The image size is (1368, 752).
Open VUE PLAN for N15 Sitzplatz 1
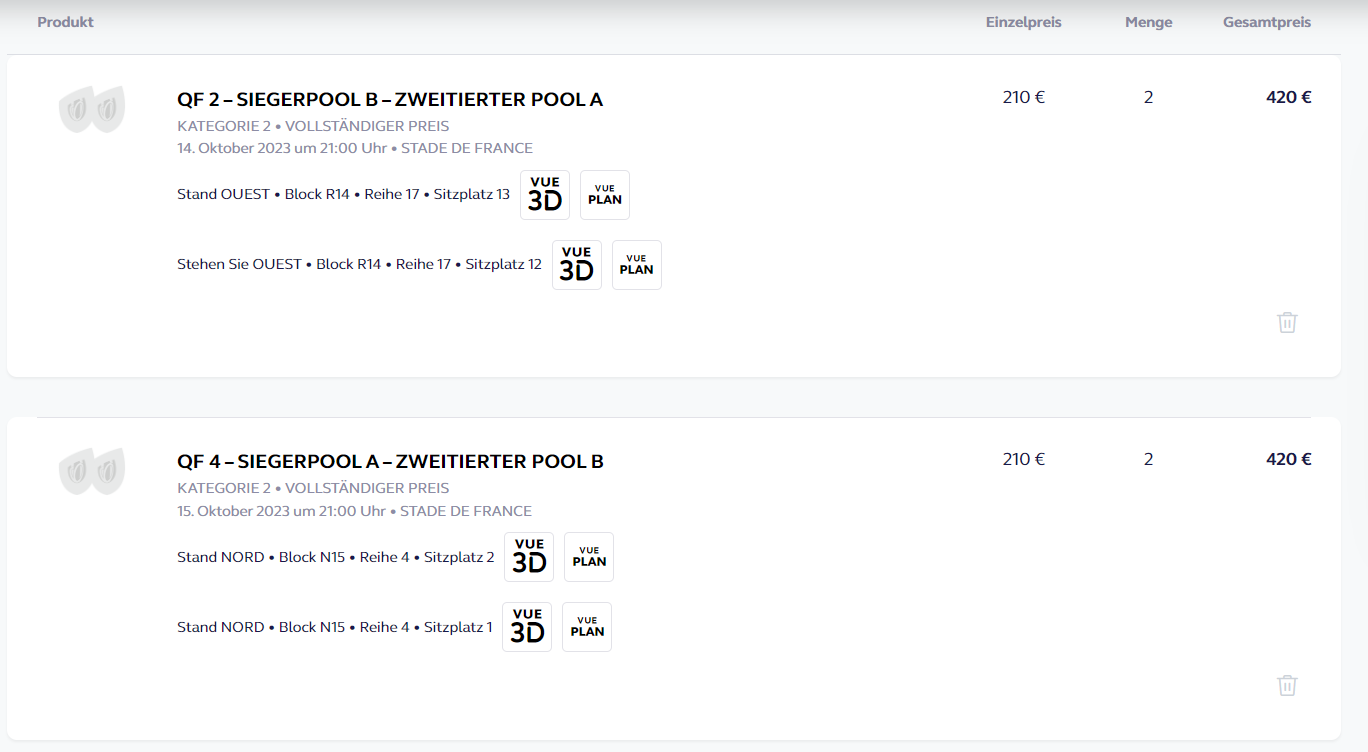[x=587, y=627]
